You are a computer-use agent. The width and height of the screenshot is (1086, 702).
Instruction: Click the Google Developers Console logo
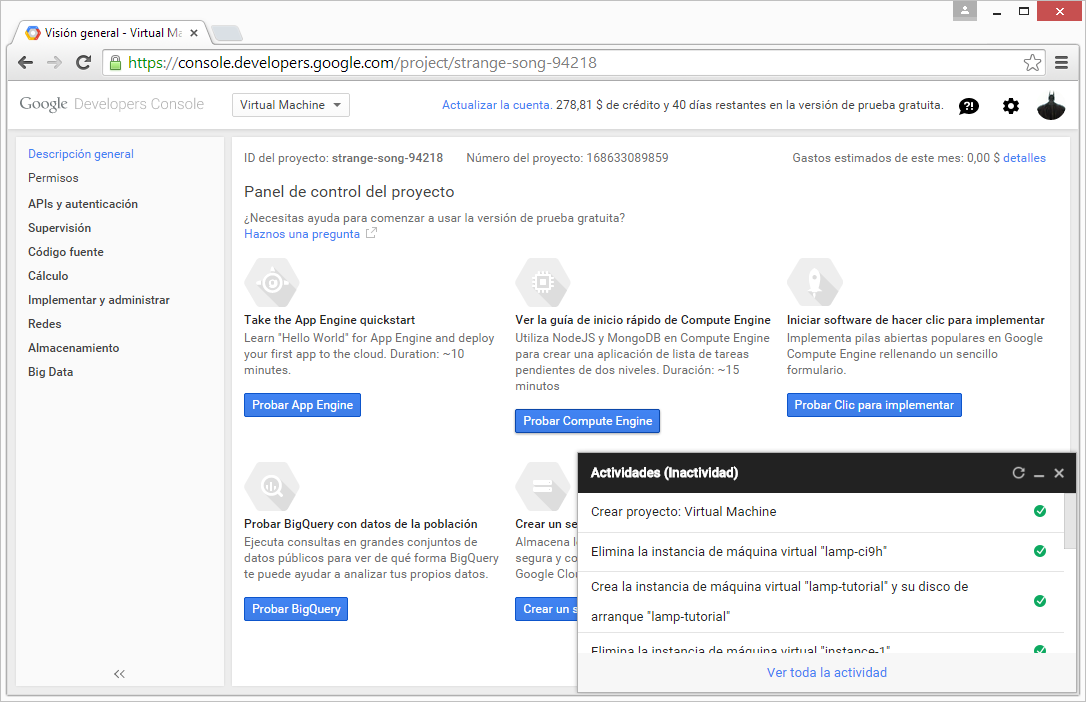[112, 105]
